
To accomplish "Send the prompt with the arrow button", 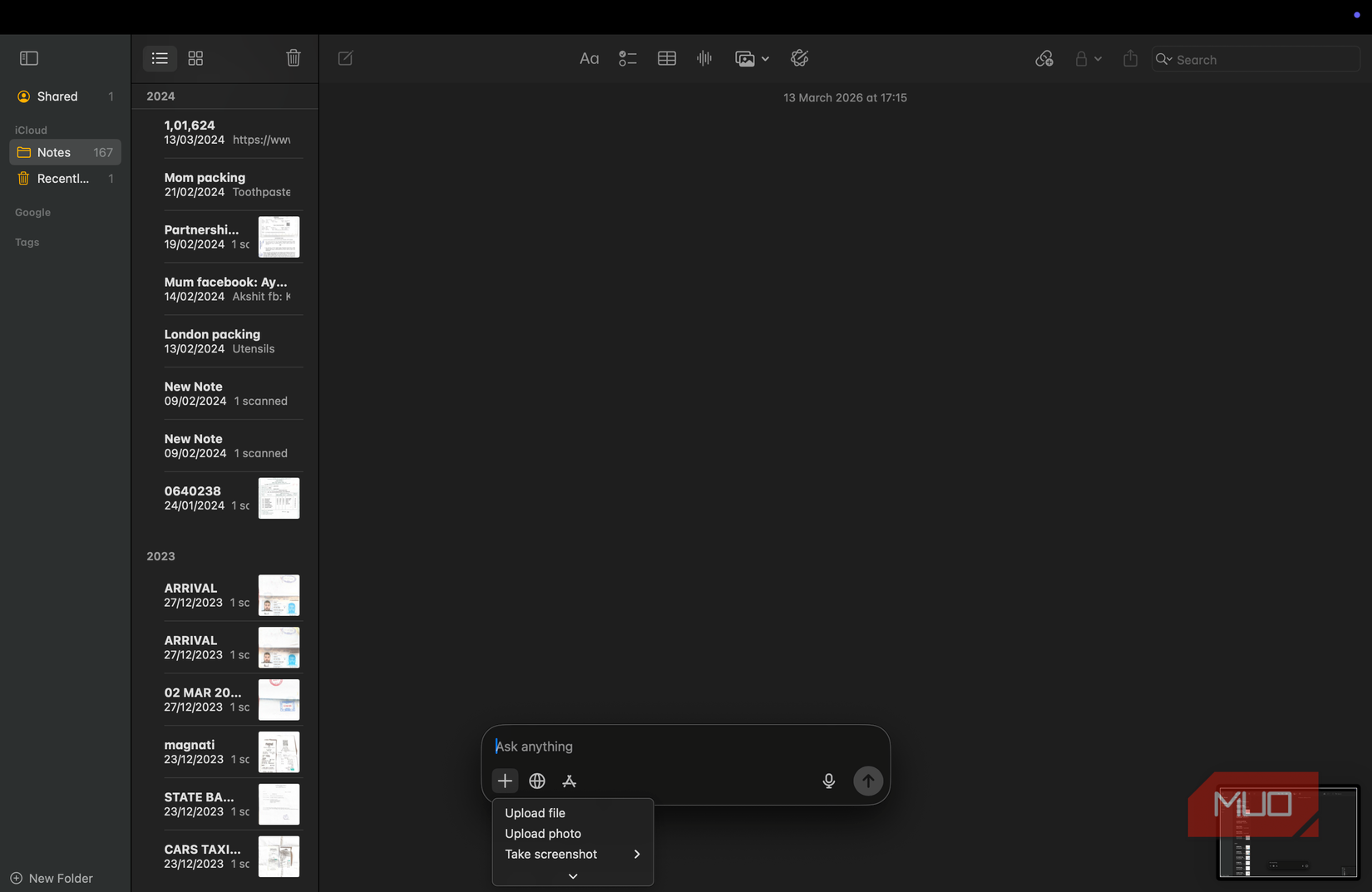I will click(x=867, y=781).
